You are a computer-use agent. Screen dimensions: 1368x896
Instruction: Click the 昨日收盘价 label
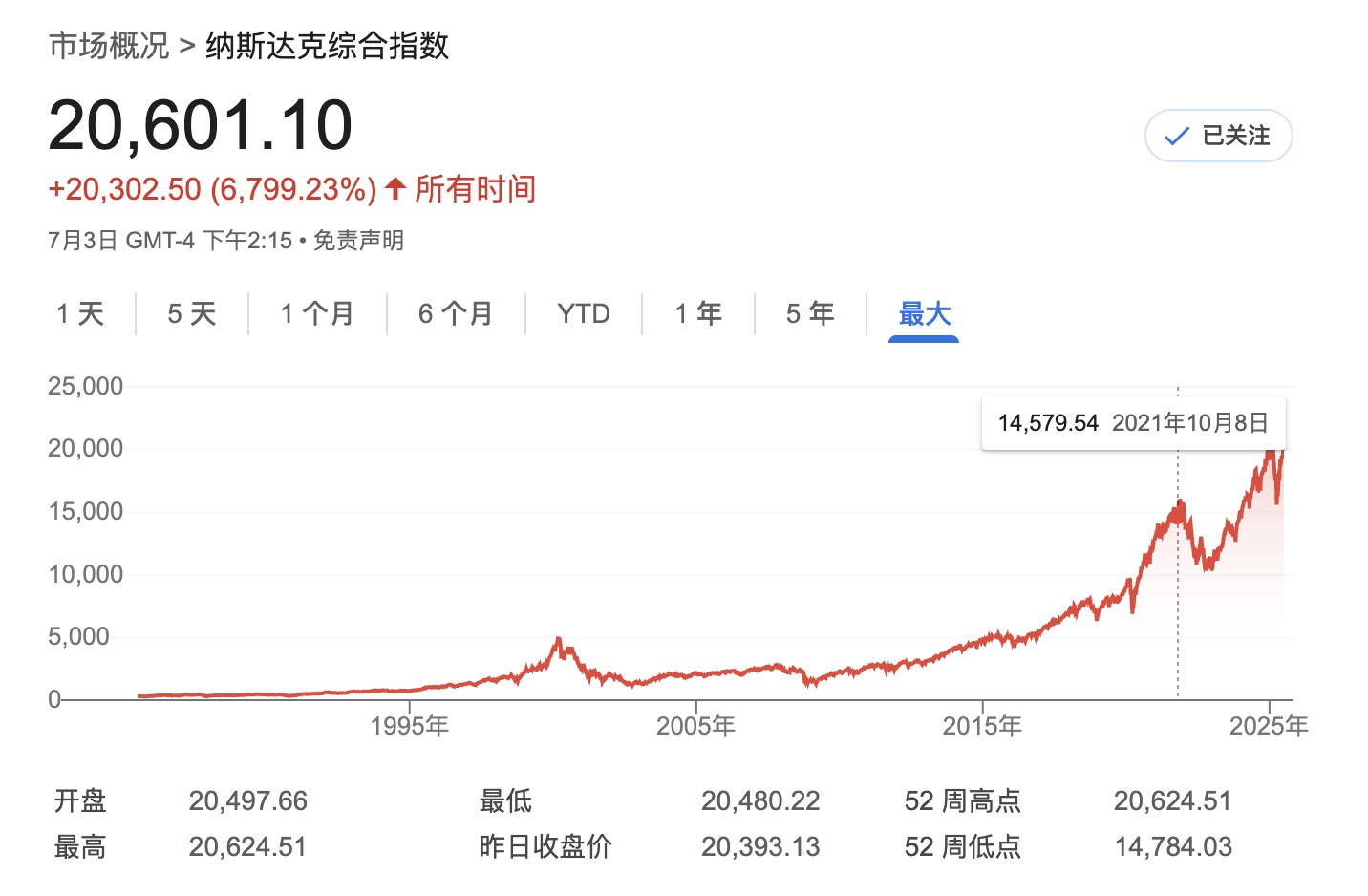pyautogui.click(x=545, y=846)
